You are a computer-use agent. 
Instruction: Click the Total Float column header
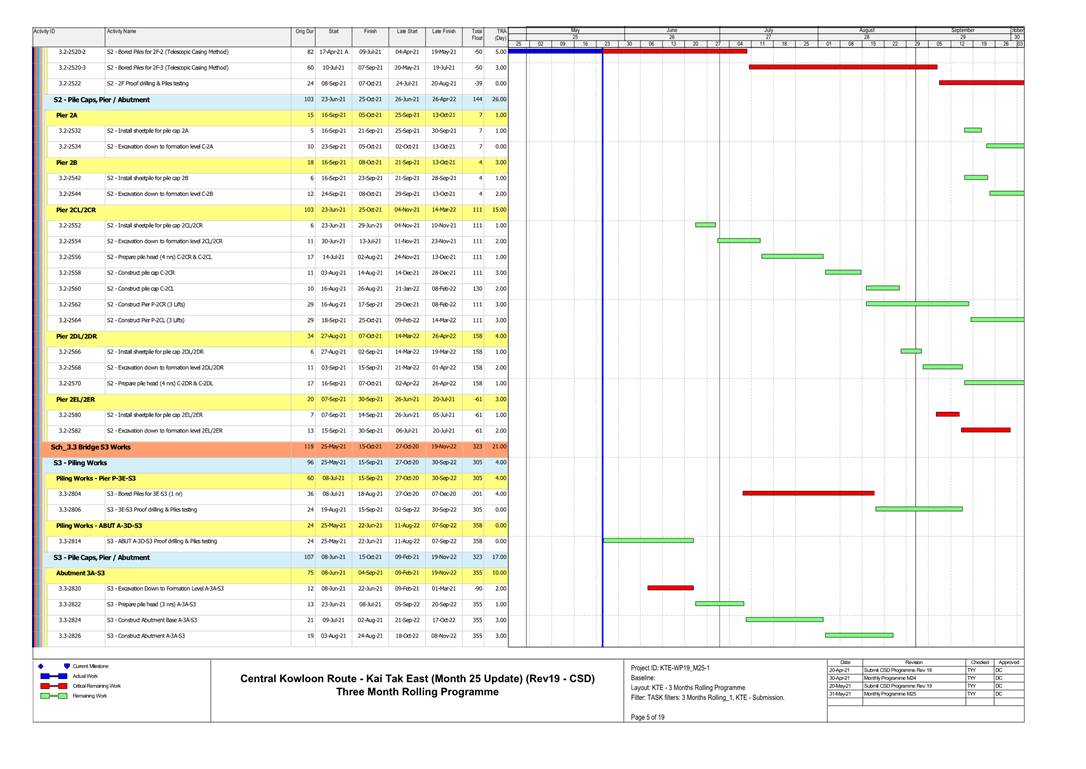click(477, 36)
